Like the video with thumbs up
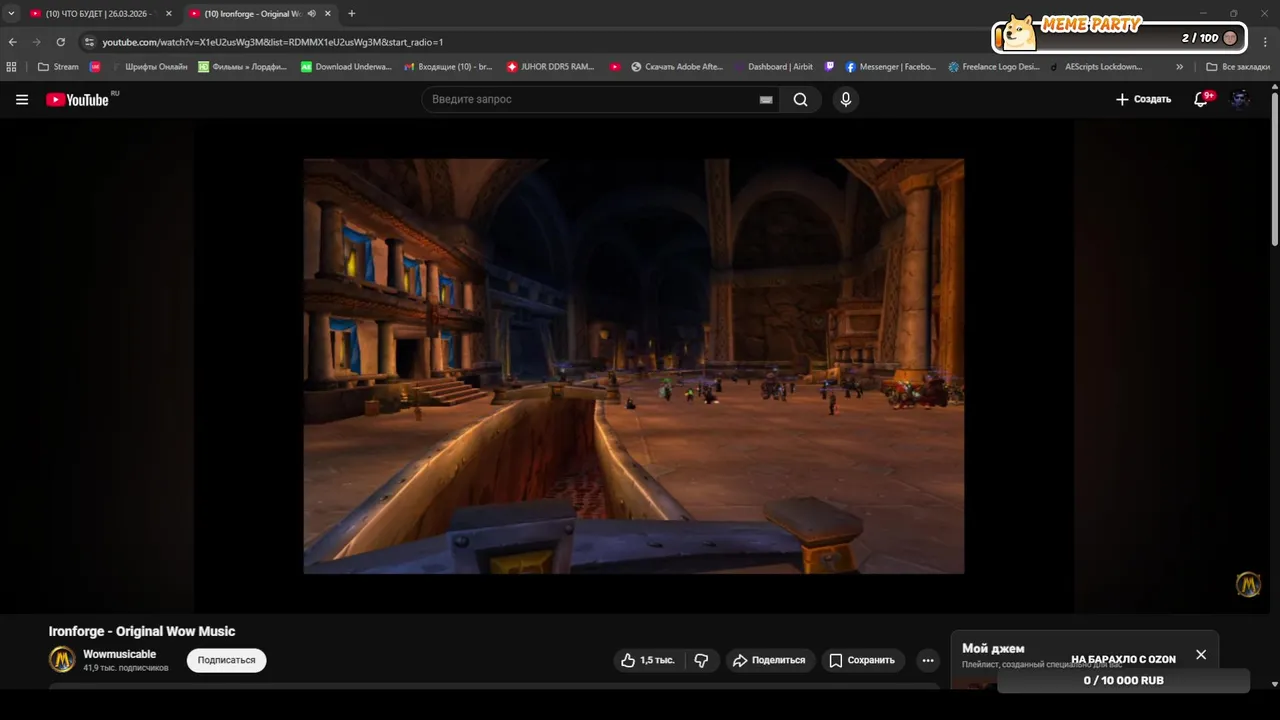 (647, 660)
